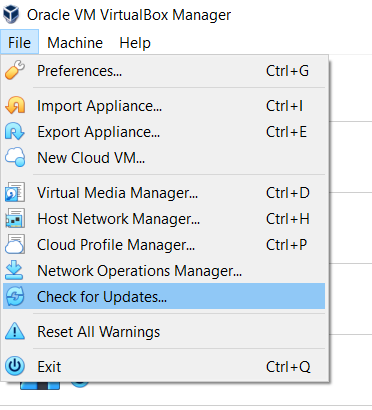Click the Ctrl+E shortcut text
Screen dimensions: 372x410
pos(286,132)
